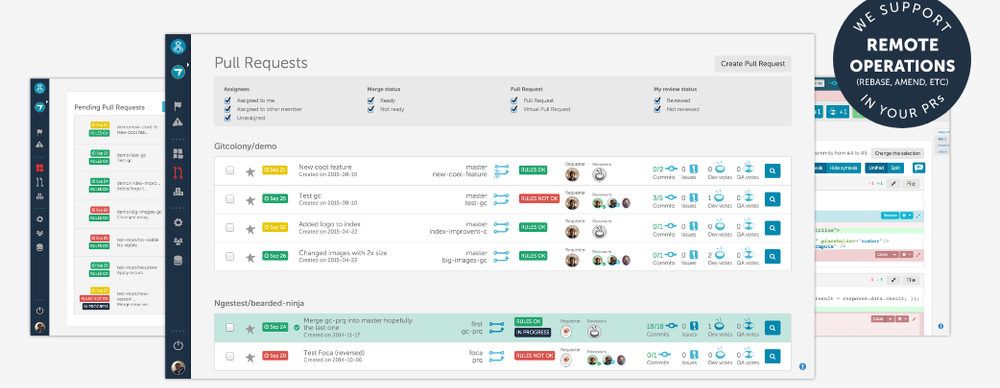The height and width of the screenshot is (388, 1000).
Task: Select the checkbox for New cool feature row
Action: pyautogui.click(x=230, y=171)
